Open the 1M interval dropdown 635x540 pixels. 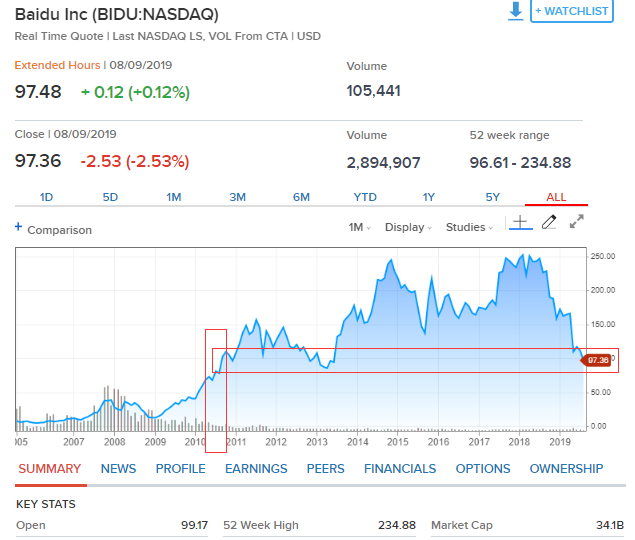tap(359, 228)
